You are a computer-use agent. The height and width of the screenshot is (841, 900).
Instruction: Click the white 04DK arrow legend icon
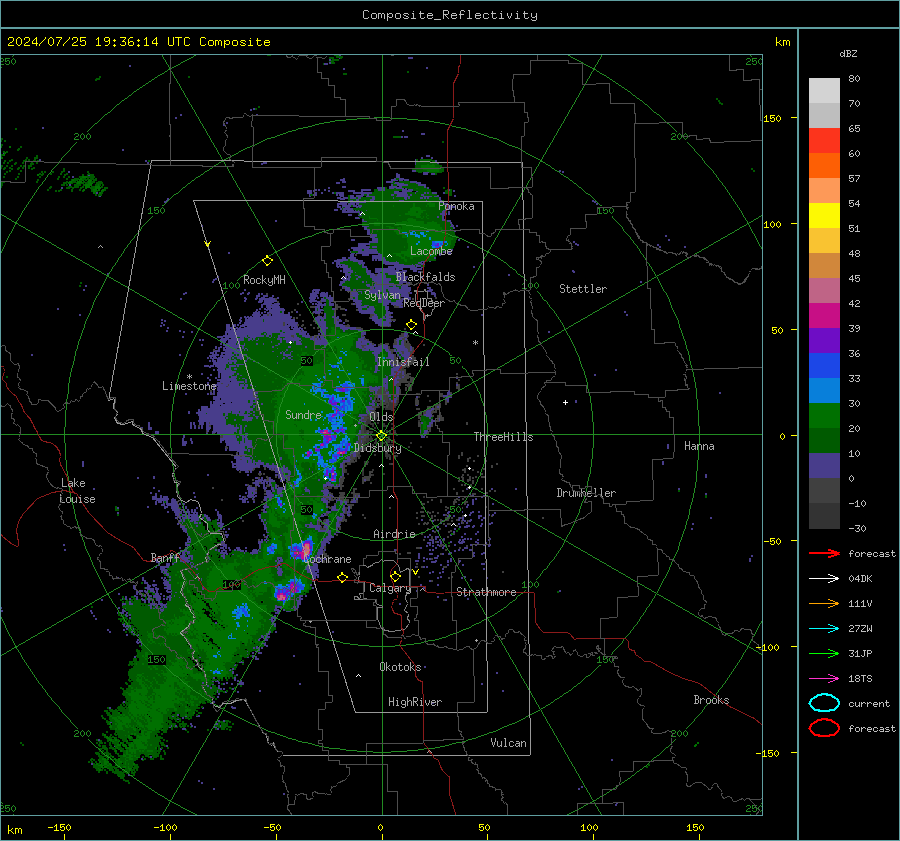point(824,578)
